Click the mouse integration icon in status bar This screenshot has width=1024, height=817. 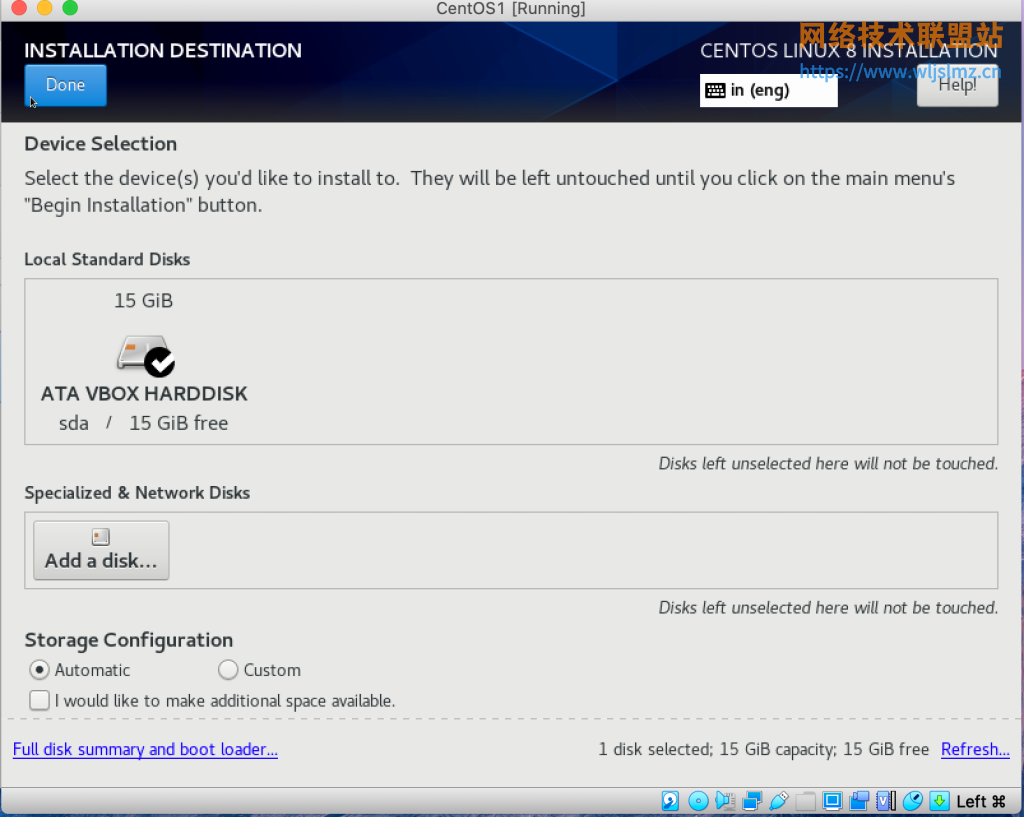[x=913, y=800]
